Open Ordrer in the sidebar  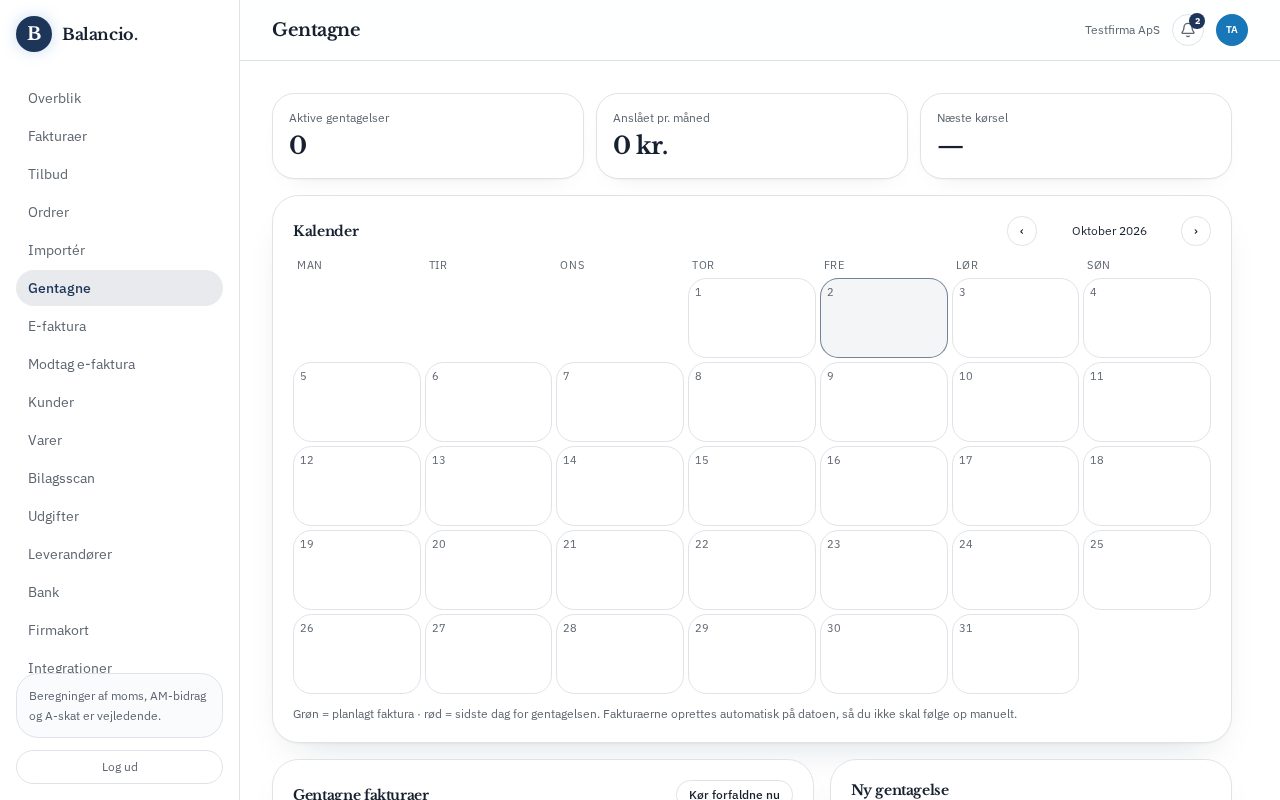(119, 212)
